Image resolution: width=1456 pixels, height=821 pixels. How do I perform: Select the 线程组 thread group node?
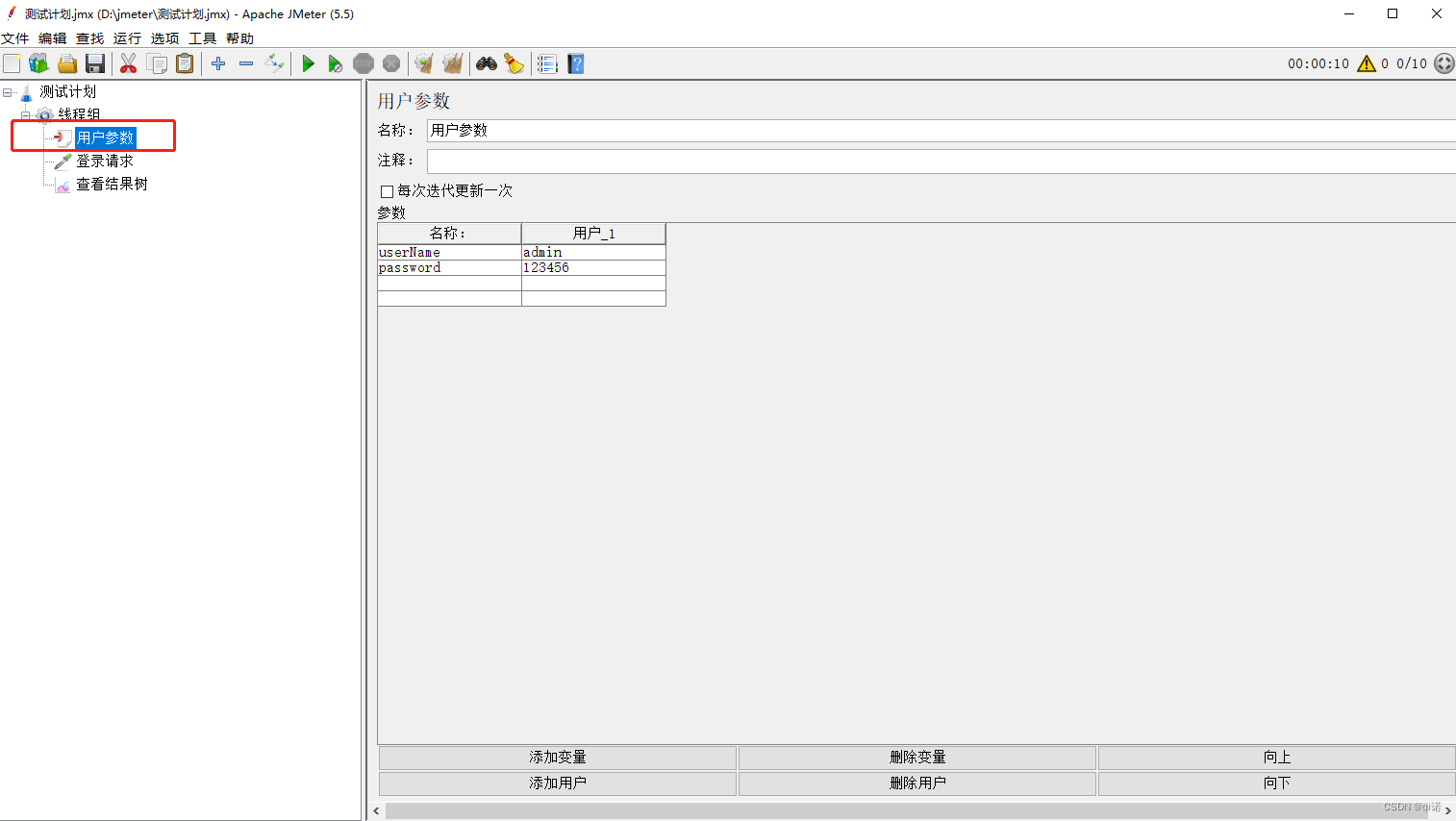coord(79,114)
